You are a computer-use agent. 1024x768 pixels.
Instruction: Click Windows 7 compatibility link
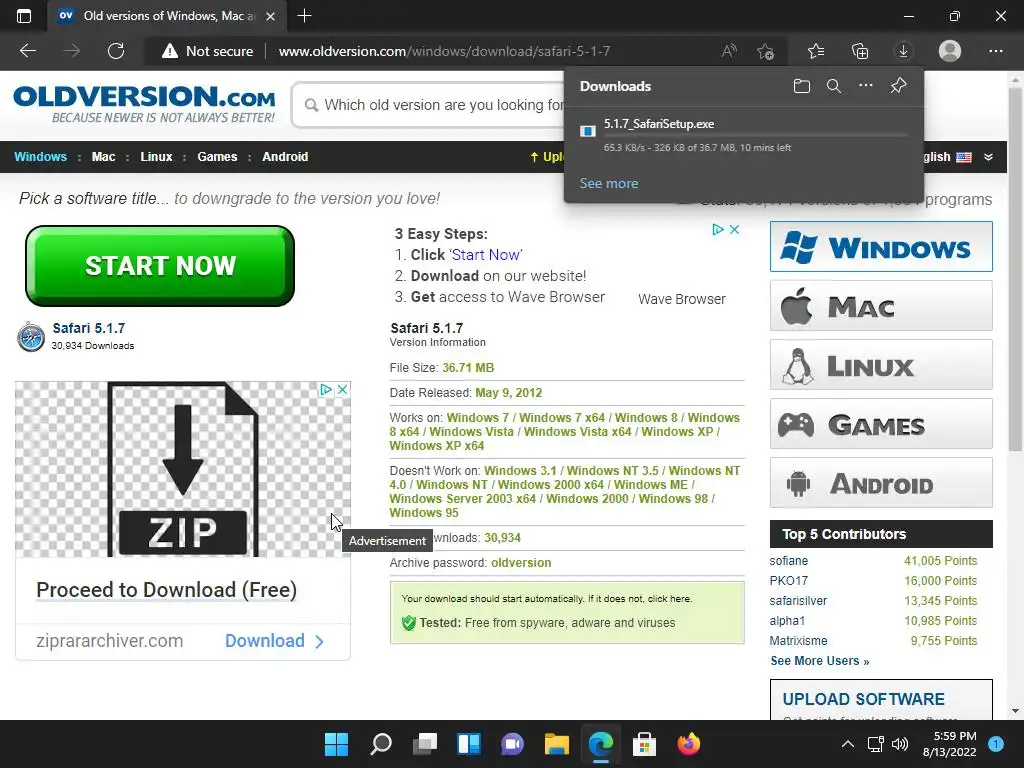click(x=477, y=417)
